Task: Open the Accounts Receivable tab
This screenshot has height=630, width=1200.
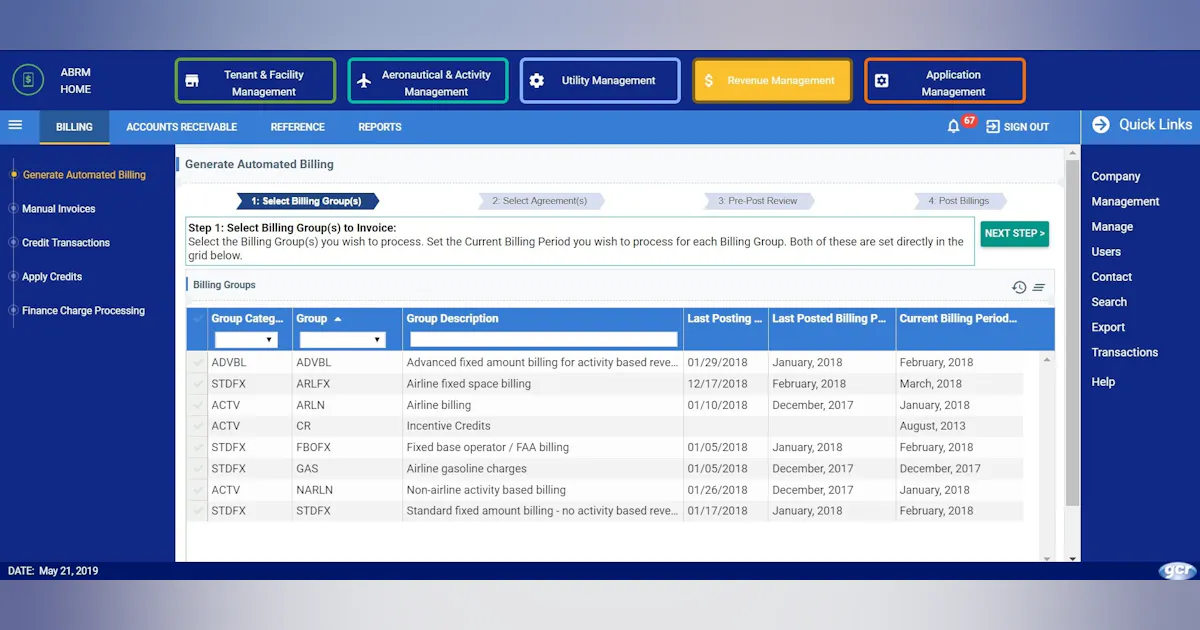Action: click(182, 127)
